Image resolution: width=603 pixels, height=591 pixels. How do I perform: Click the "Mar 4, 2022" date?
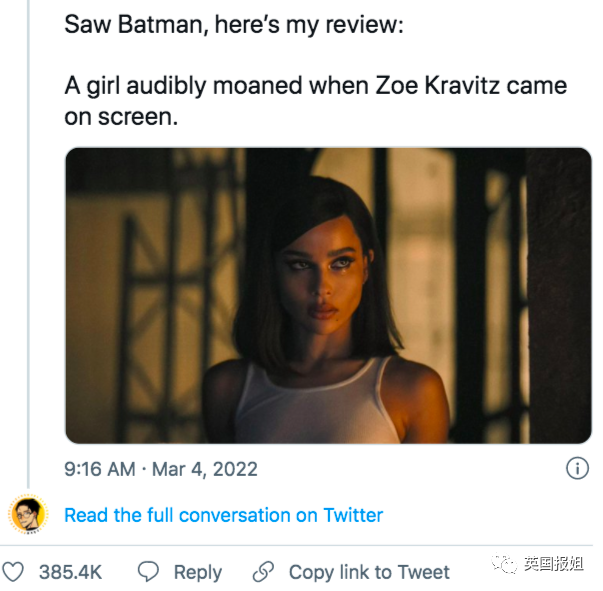(205, 468)
